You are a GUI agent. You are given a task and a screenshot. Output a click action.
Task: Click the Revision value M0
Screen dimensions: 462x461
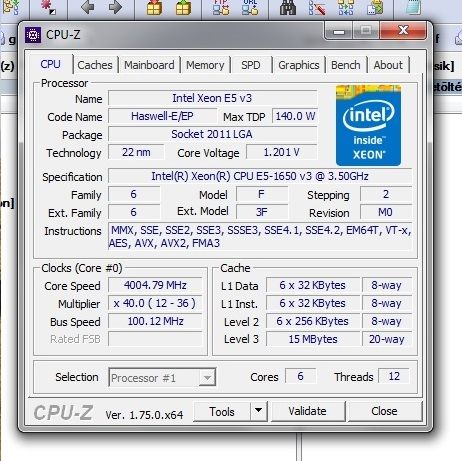point(386,212)
